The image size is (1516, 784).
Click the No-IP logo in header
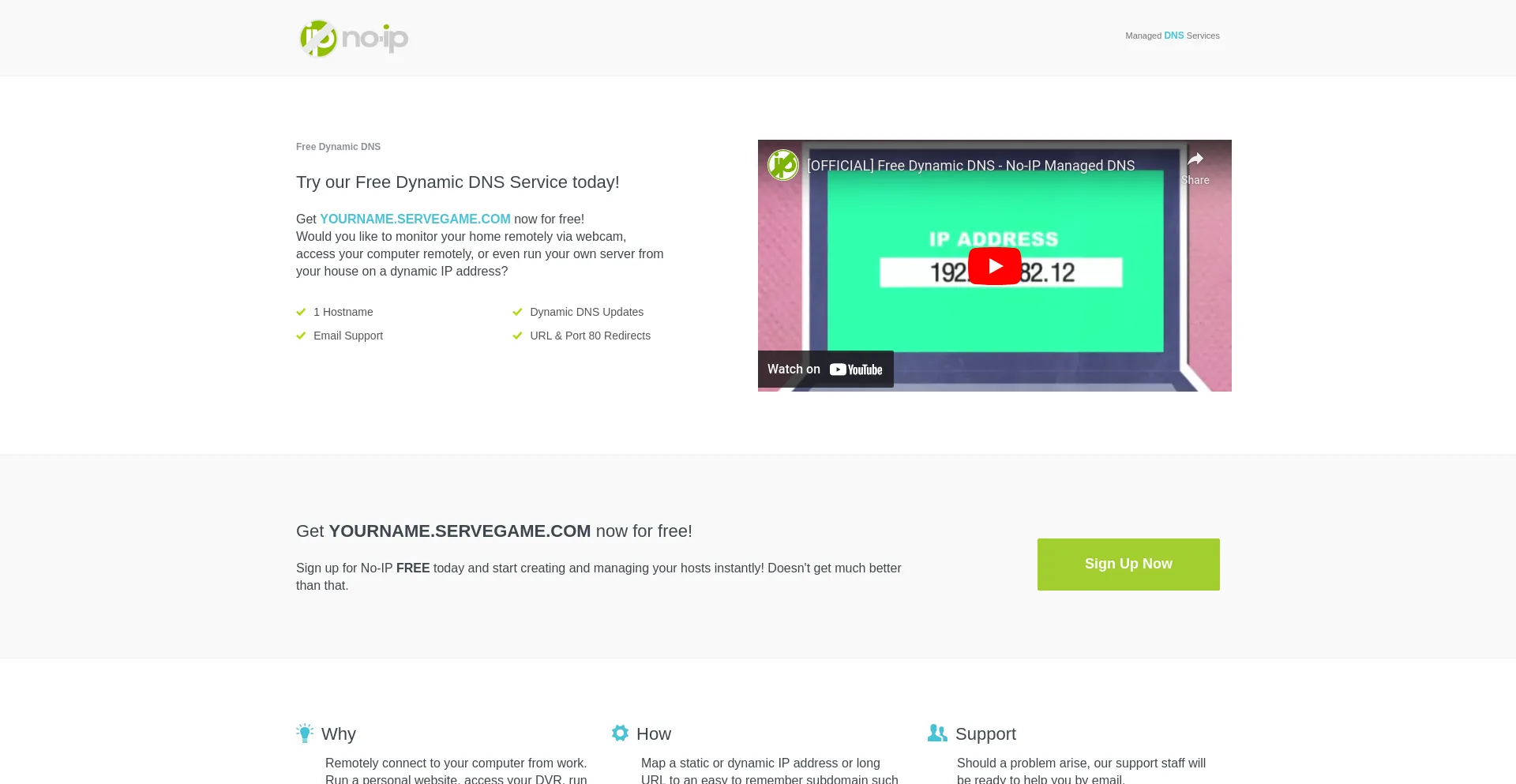click(x=354, y=38)
